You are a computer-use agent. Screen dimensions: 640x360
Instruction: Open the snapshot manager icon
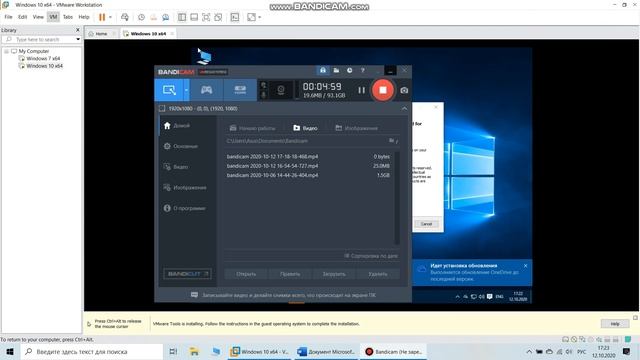(x=166, y=17)
